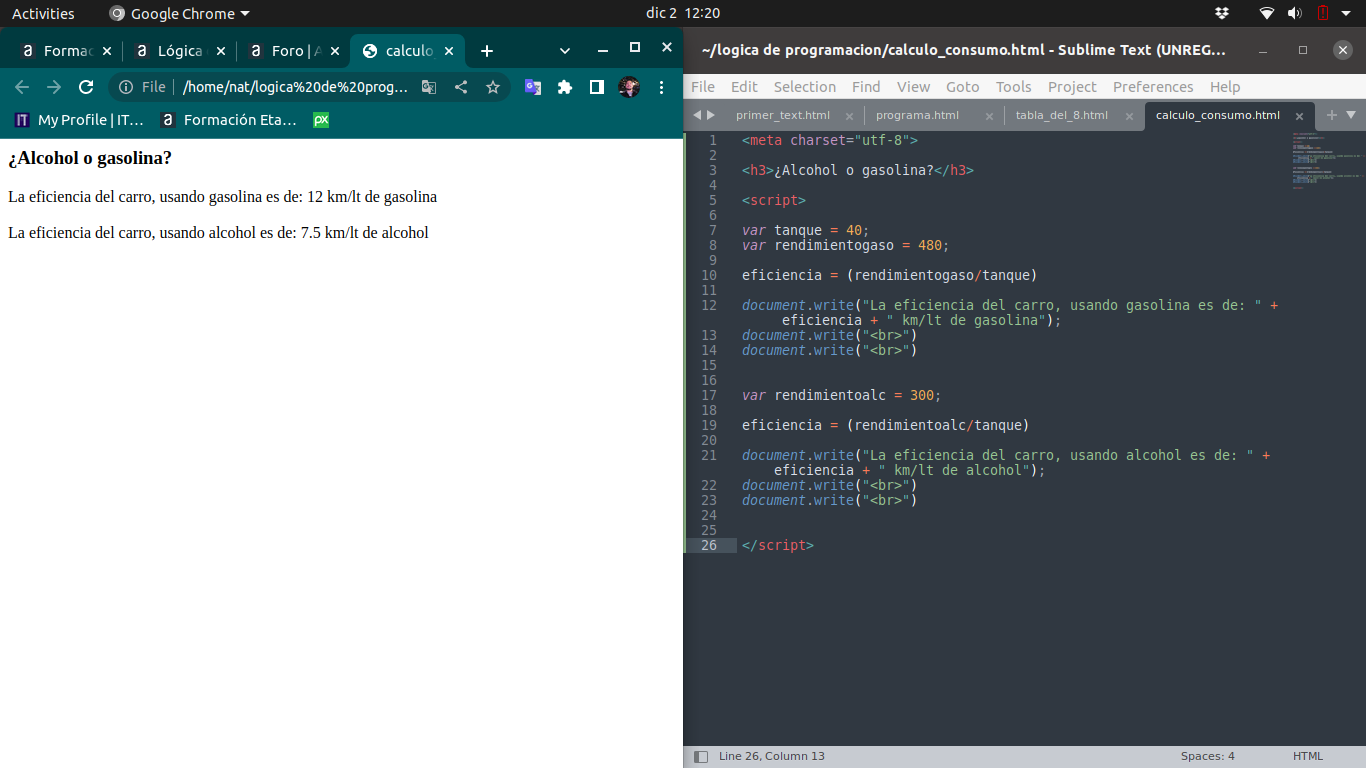
Task: Open Formación Eta bookmark
Action: tap(230, 120)
